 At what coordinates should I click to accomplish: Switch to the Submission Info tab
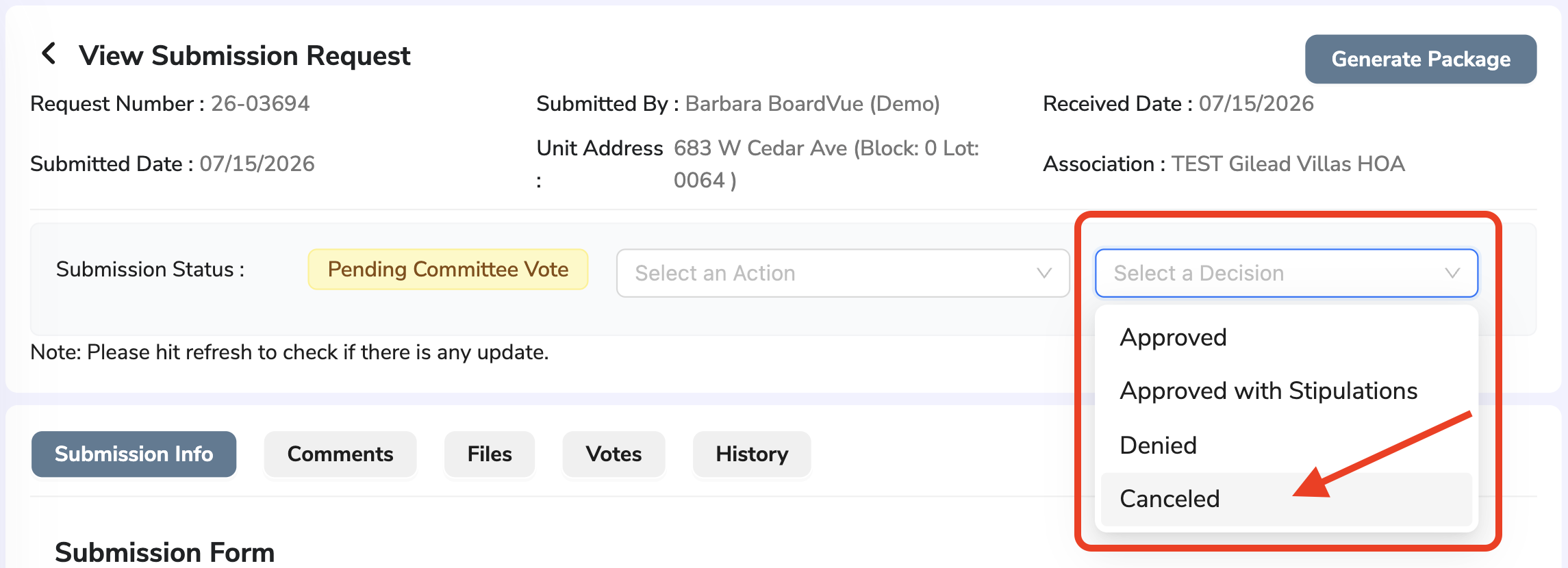[x=134, y=454]
